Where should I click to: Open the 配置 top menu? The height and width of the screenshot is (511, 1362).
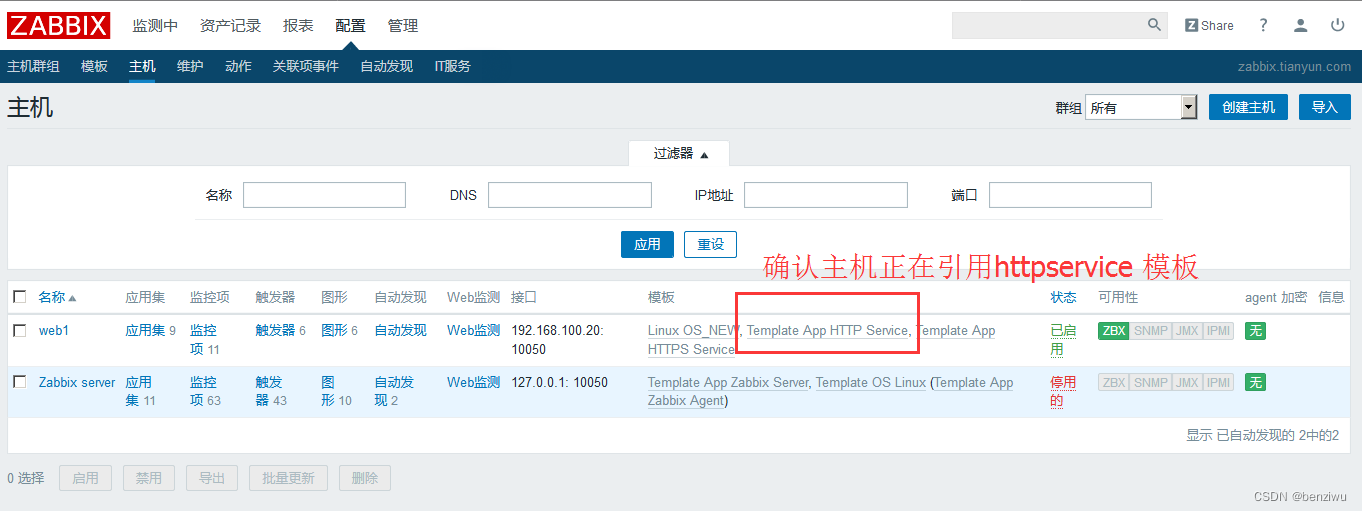click(350, 25)
